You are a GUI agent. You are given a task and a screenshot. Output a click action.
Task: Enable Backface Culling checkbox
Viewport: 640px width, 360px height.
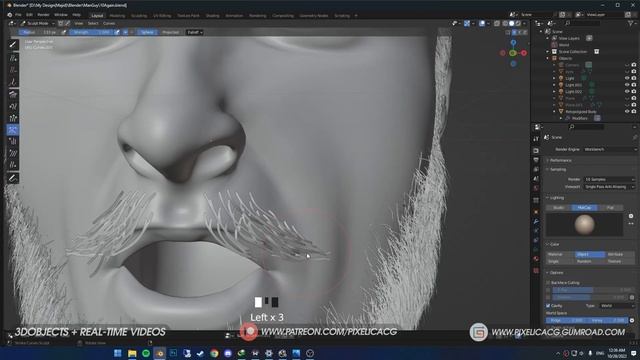[548, 282]
